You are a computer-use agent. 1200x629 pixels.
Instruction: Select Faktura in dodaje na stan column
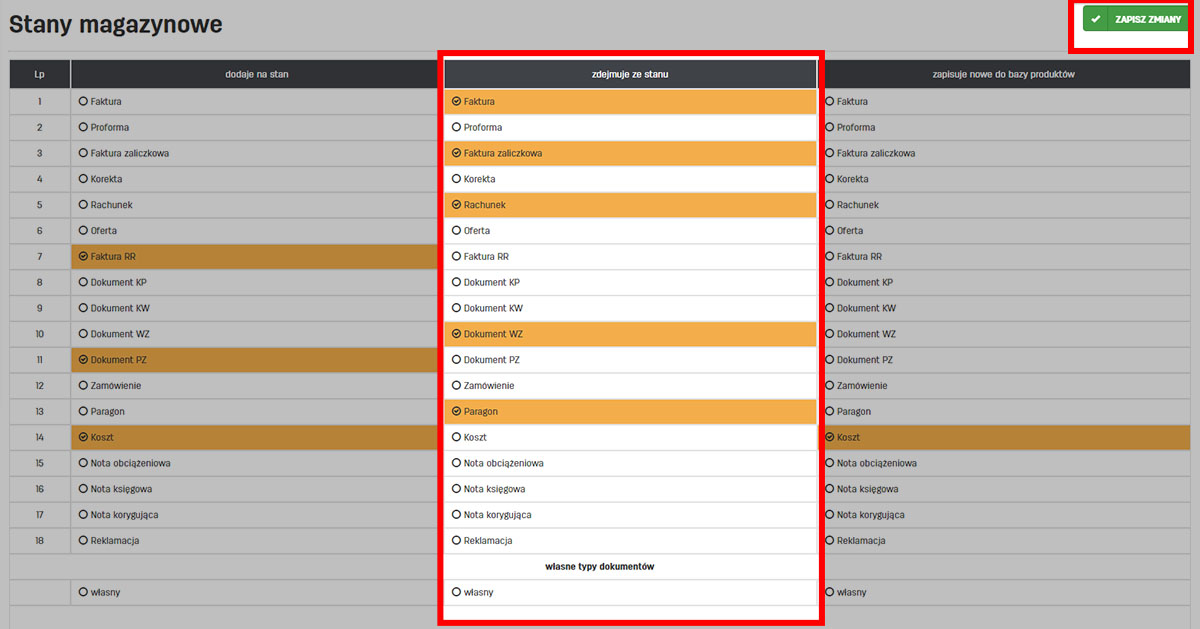(83, 102)
